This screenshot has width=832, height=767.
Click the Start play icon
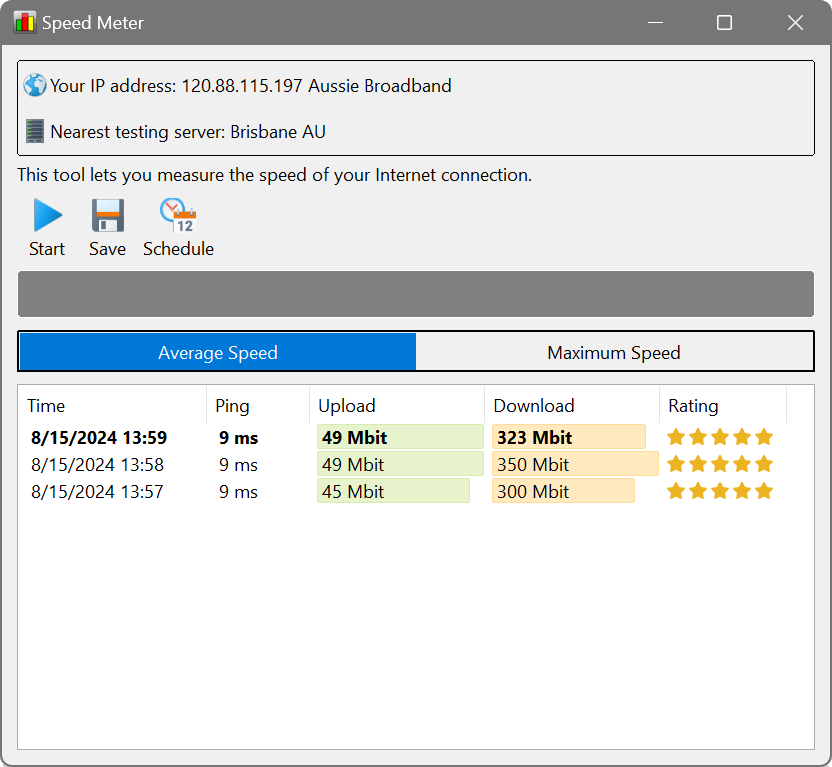[x=48, y=215]
